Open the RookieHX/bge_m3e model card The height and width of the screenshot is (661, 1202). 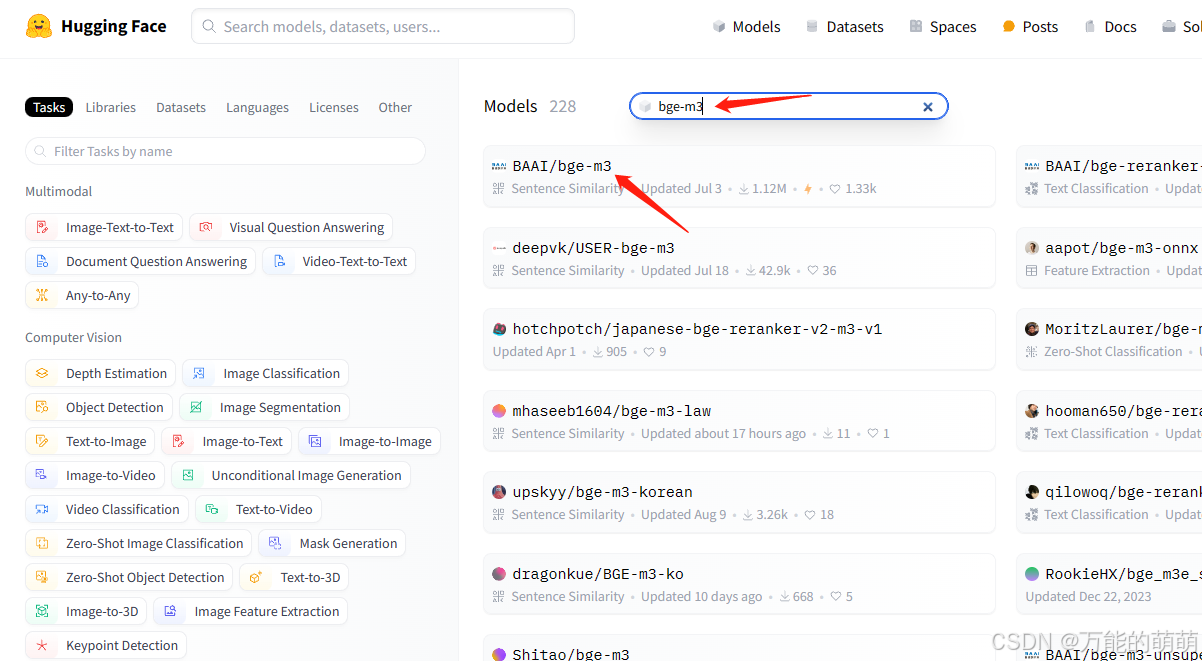[x=1109, y=584]
